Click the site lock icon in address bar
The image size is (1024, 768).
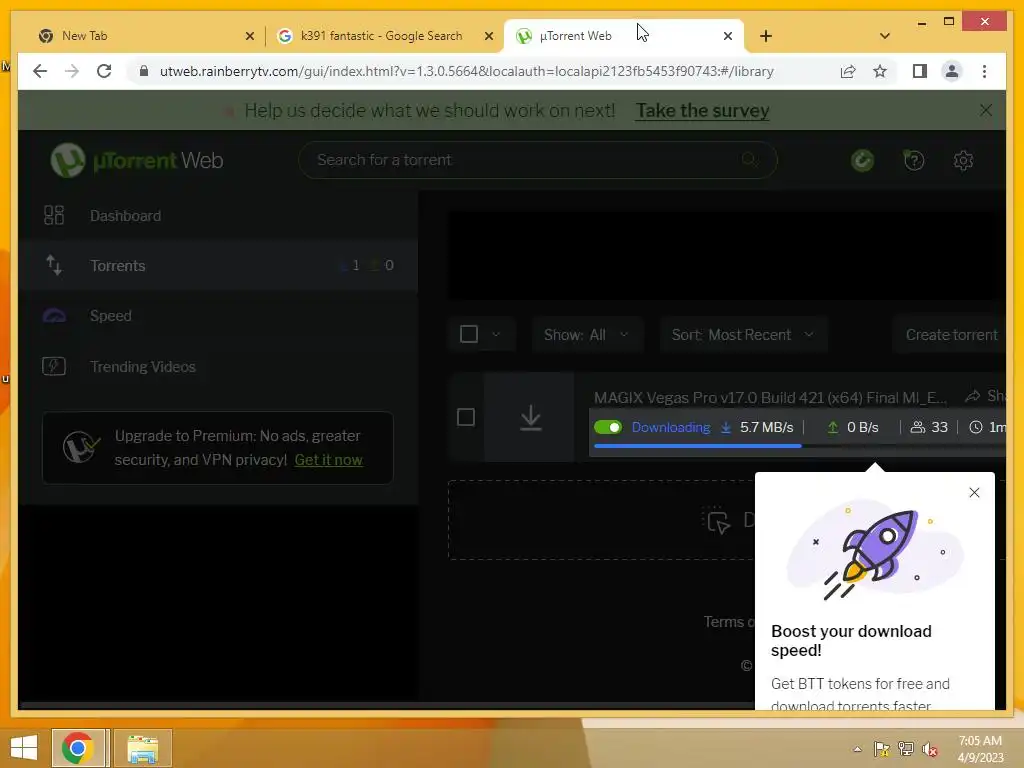point(144,71)
